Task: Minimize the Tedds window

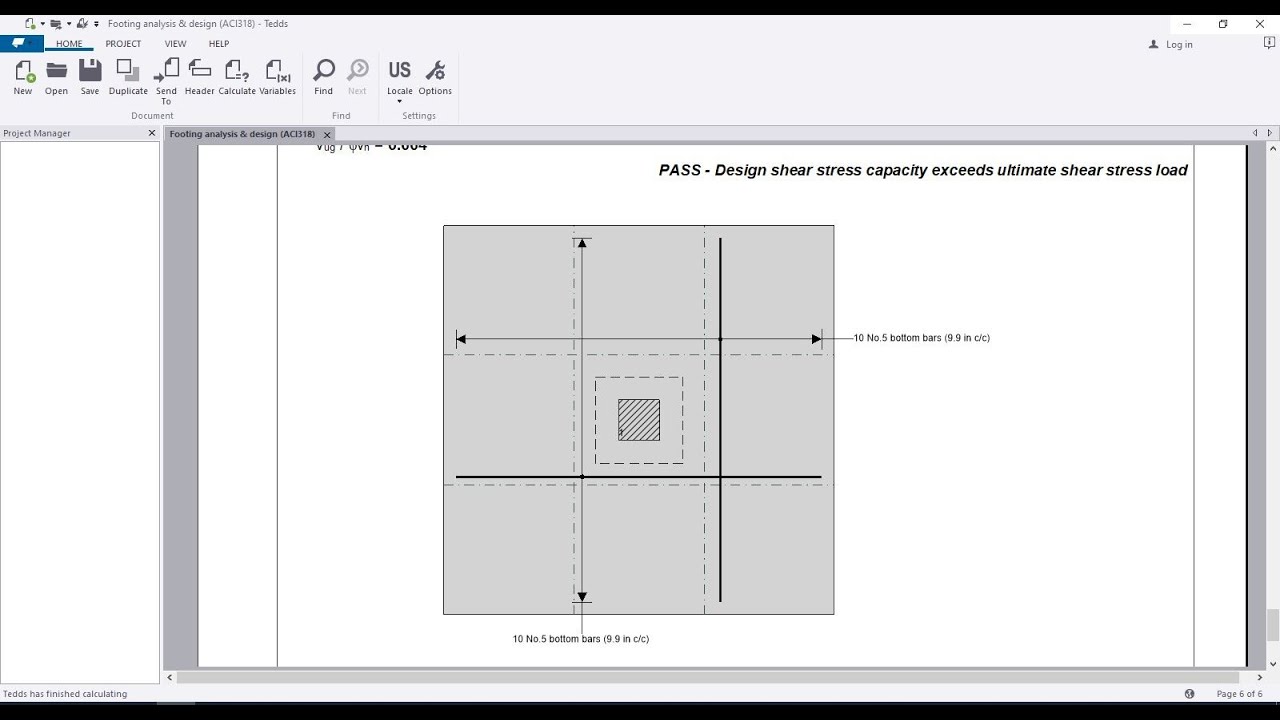Action: [x=1187, y=24]
